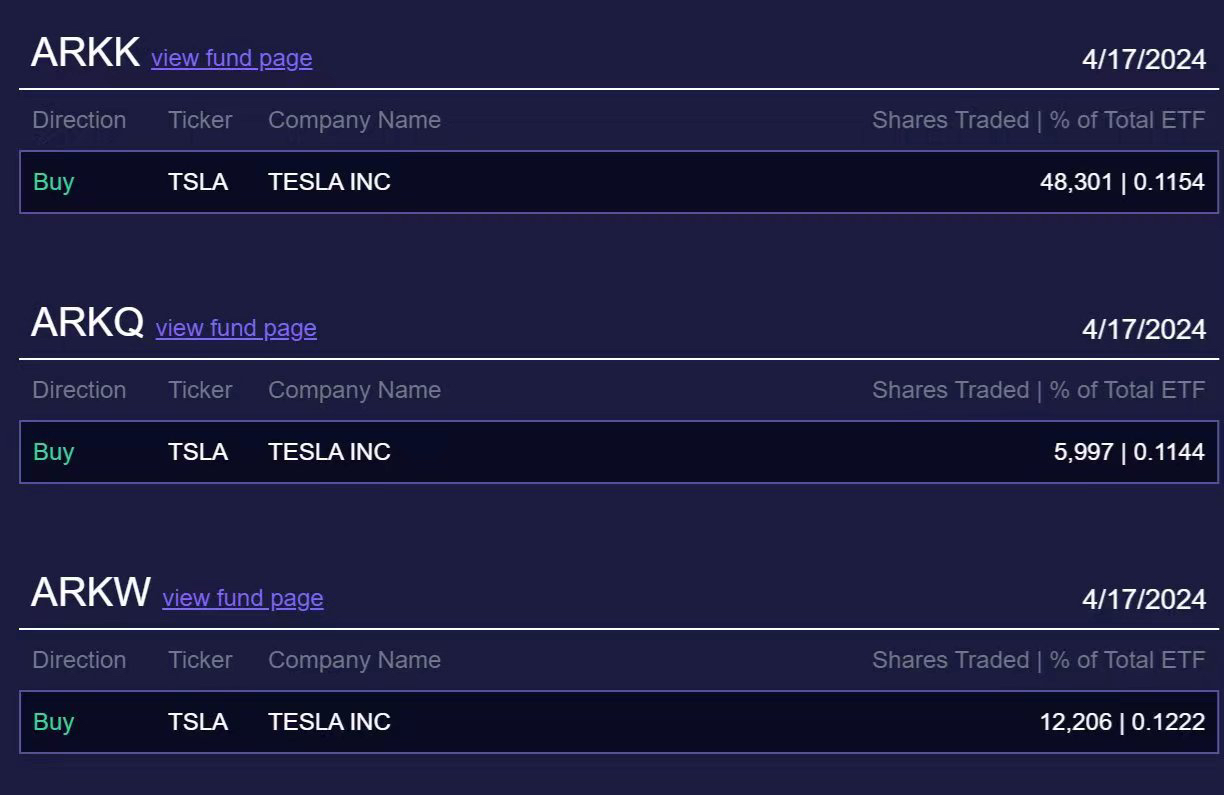
Task: Click TESLA INC company name in ARKK row
Action: tap(329, 182)
